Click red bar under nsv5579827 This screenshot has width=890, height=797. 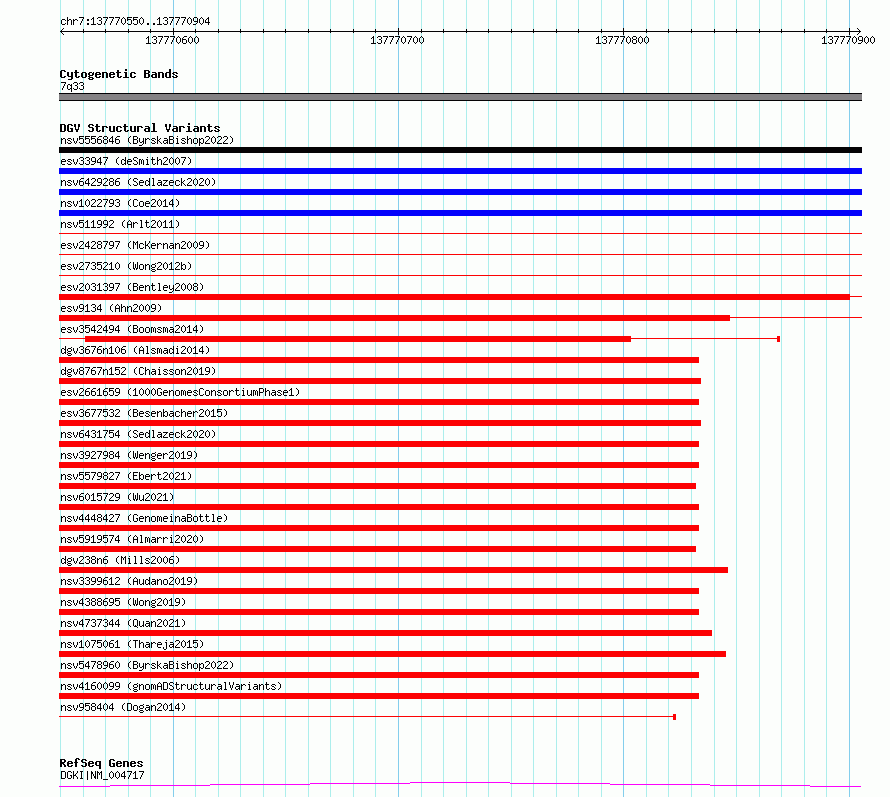[377, 486]
